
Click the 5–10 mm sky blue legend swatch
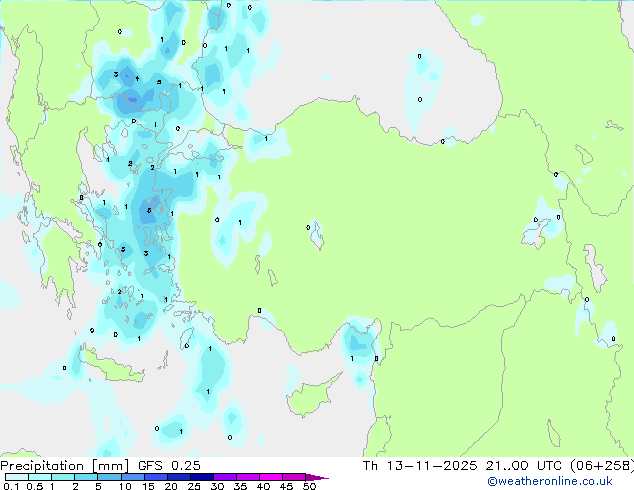109,477
